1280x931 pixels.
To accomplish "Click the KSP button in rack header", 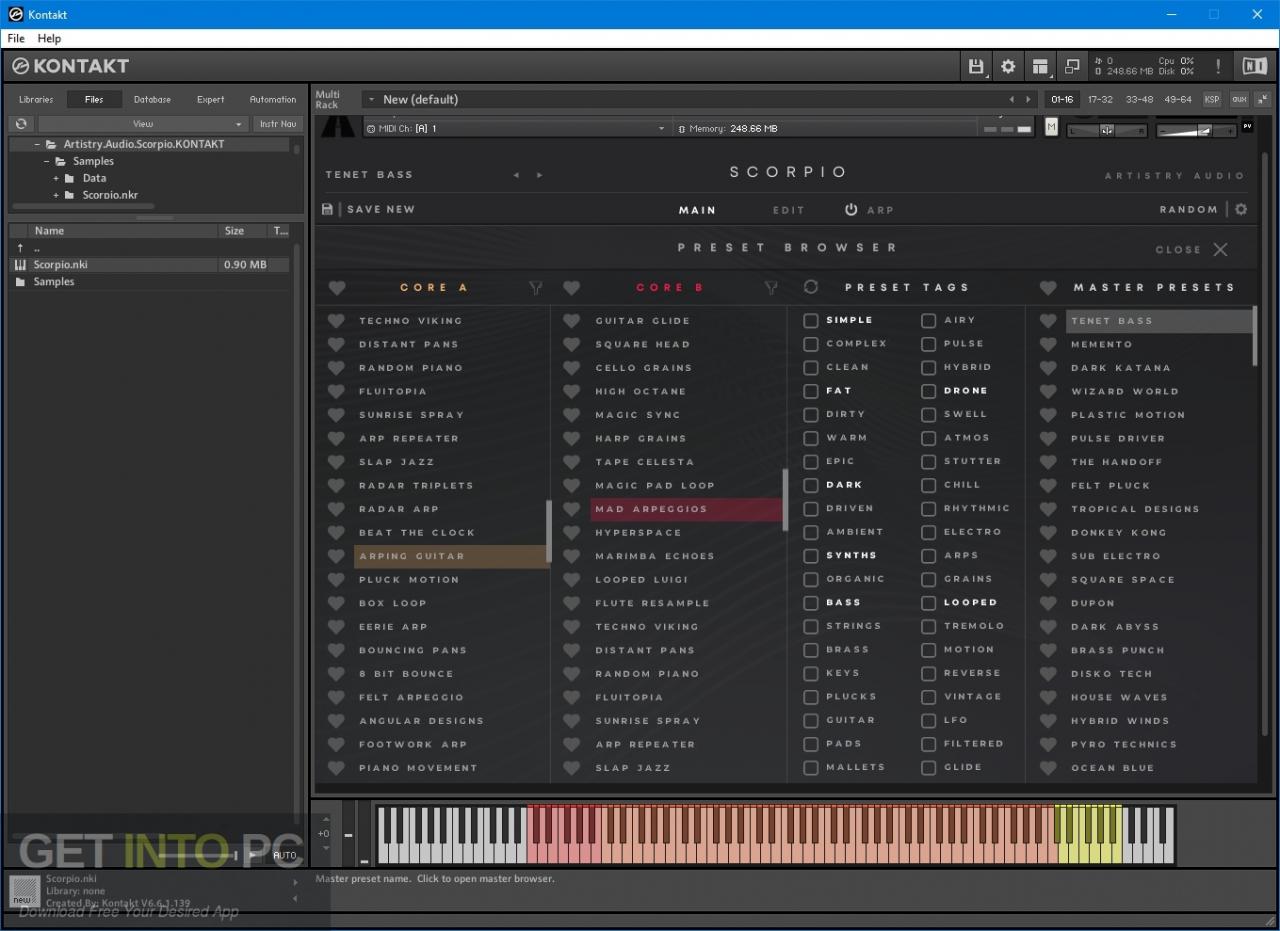I will click(x=1212, y=99).
